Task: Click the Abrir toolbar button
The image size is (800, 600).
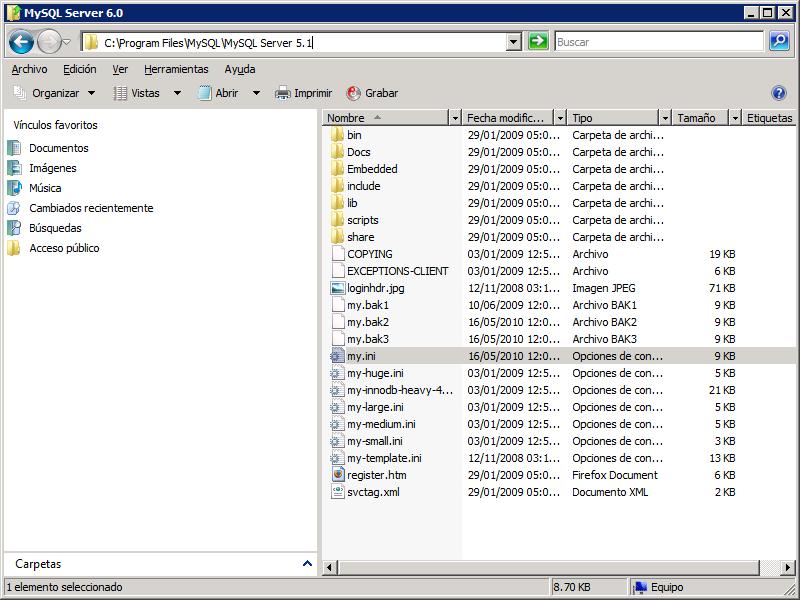Action: coord(218,93)
